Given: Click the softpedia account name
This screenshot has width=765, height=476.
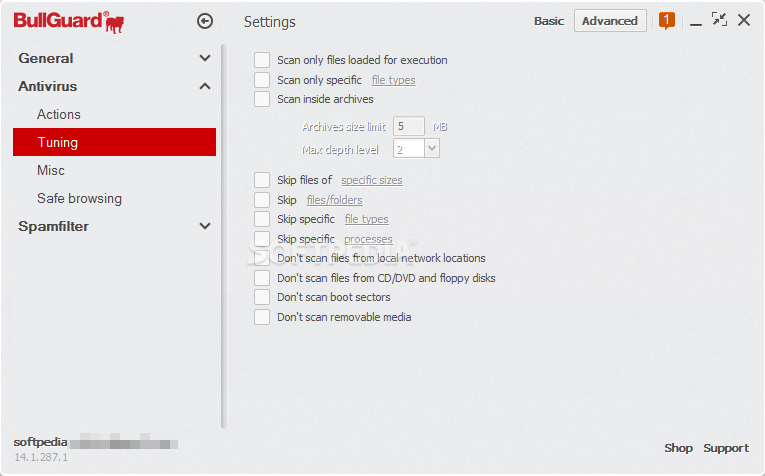Looking at the screenshot, I should [40, 442].
